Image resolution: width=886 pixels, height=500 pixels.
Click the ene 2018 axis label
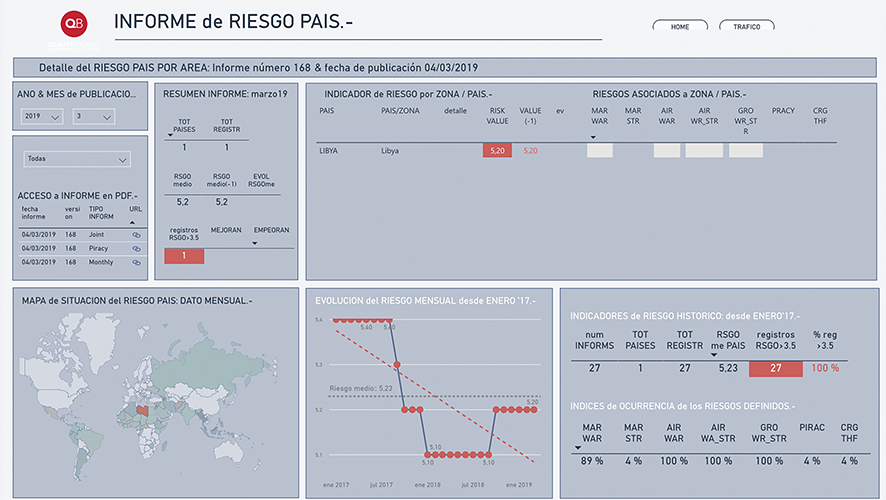click(x=427, y=485)
